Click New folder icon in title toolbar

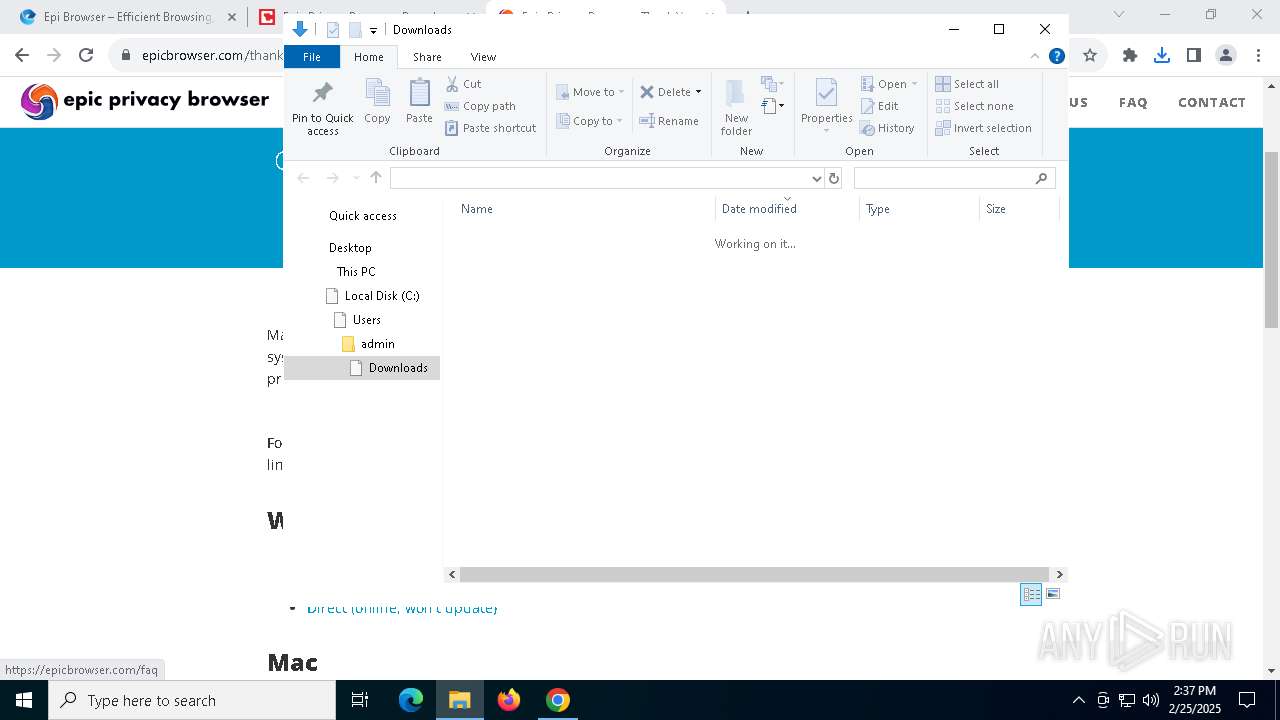(x=355, y=30)
